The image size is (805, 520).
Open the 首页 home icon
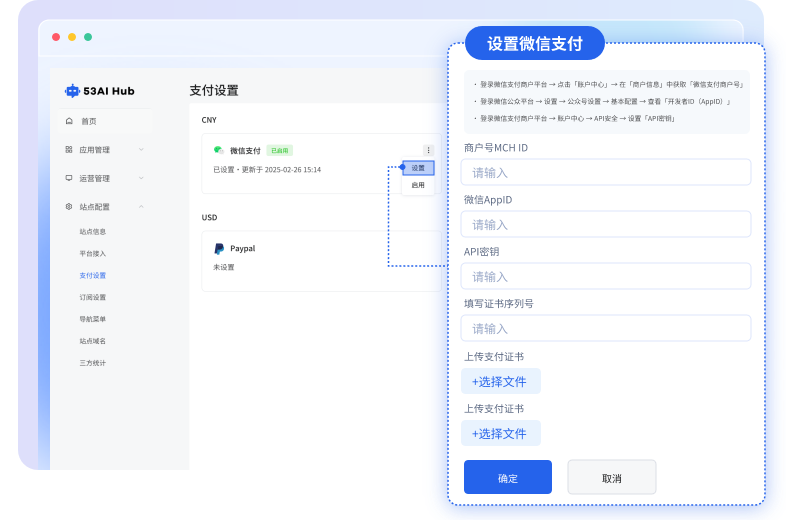(69, 121)
